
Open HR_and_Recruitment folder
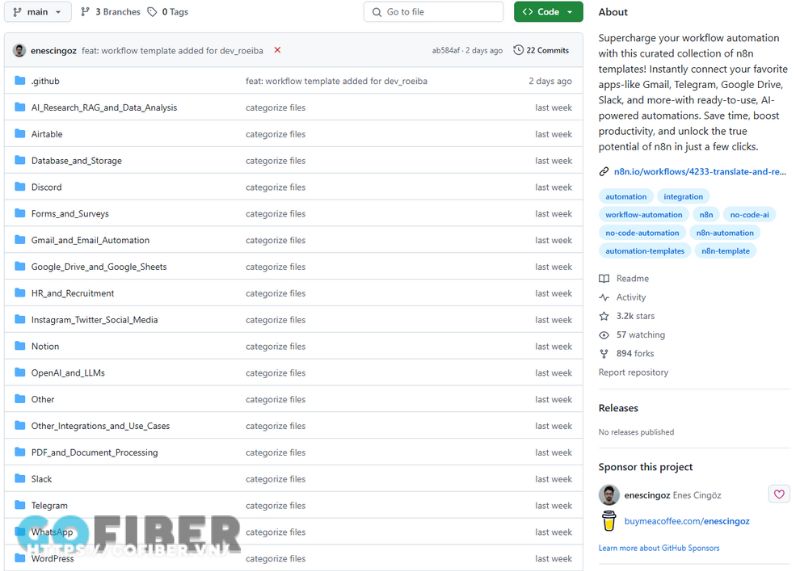(72, 293)
